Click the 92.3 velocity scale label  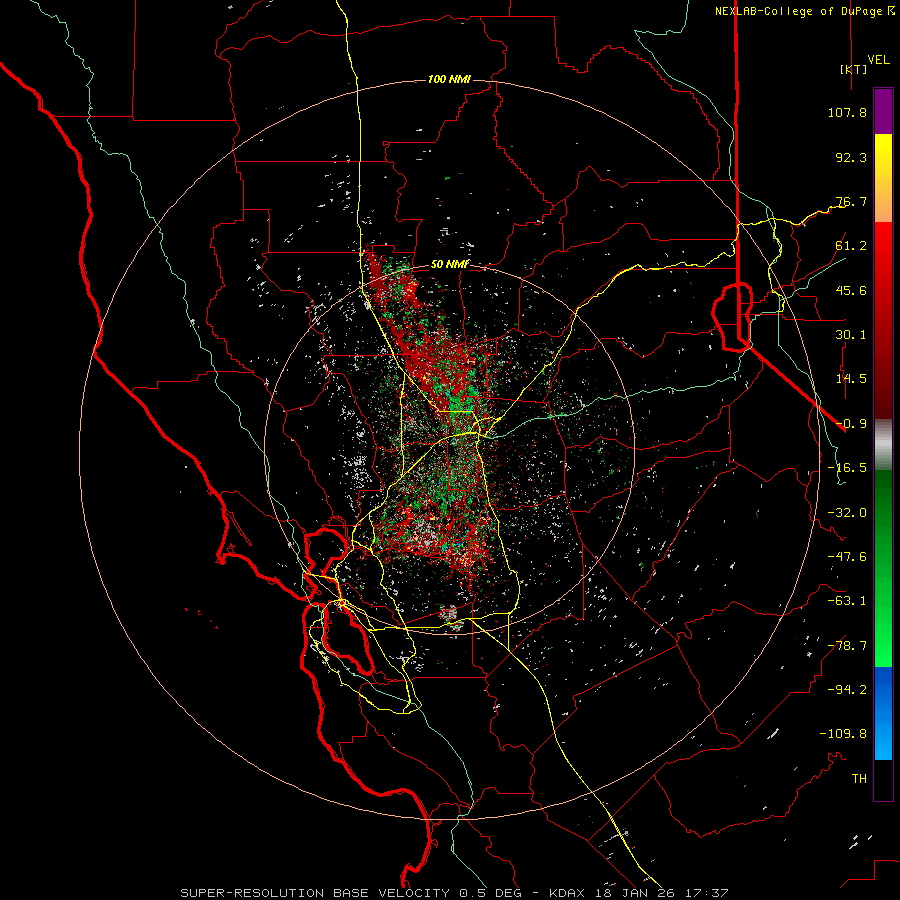coord(851,157)
